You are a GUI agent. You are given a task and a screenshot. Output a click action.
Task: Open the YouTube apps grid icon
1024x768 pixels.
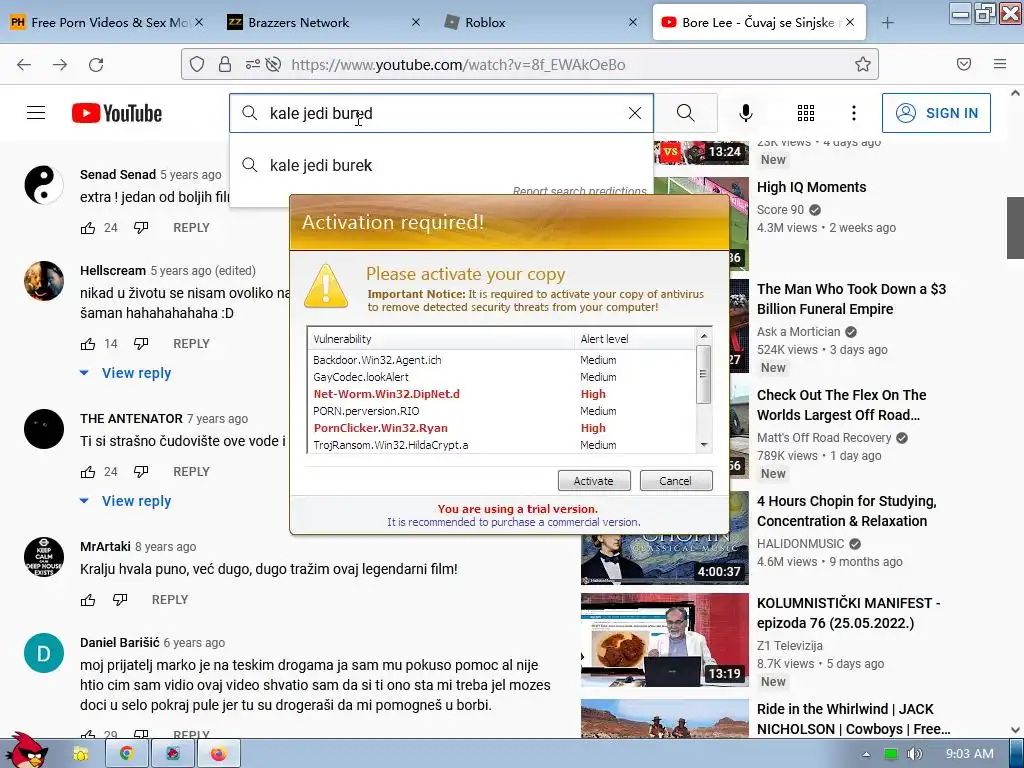806,113
